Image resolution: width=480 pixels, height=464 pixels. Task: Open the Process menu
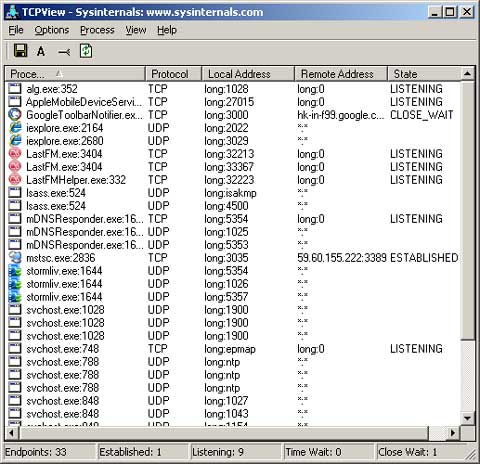coord(97,30)
